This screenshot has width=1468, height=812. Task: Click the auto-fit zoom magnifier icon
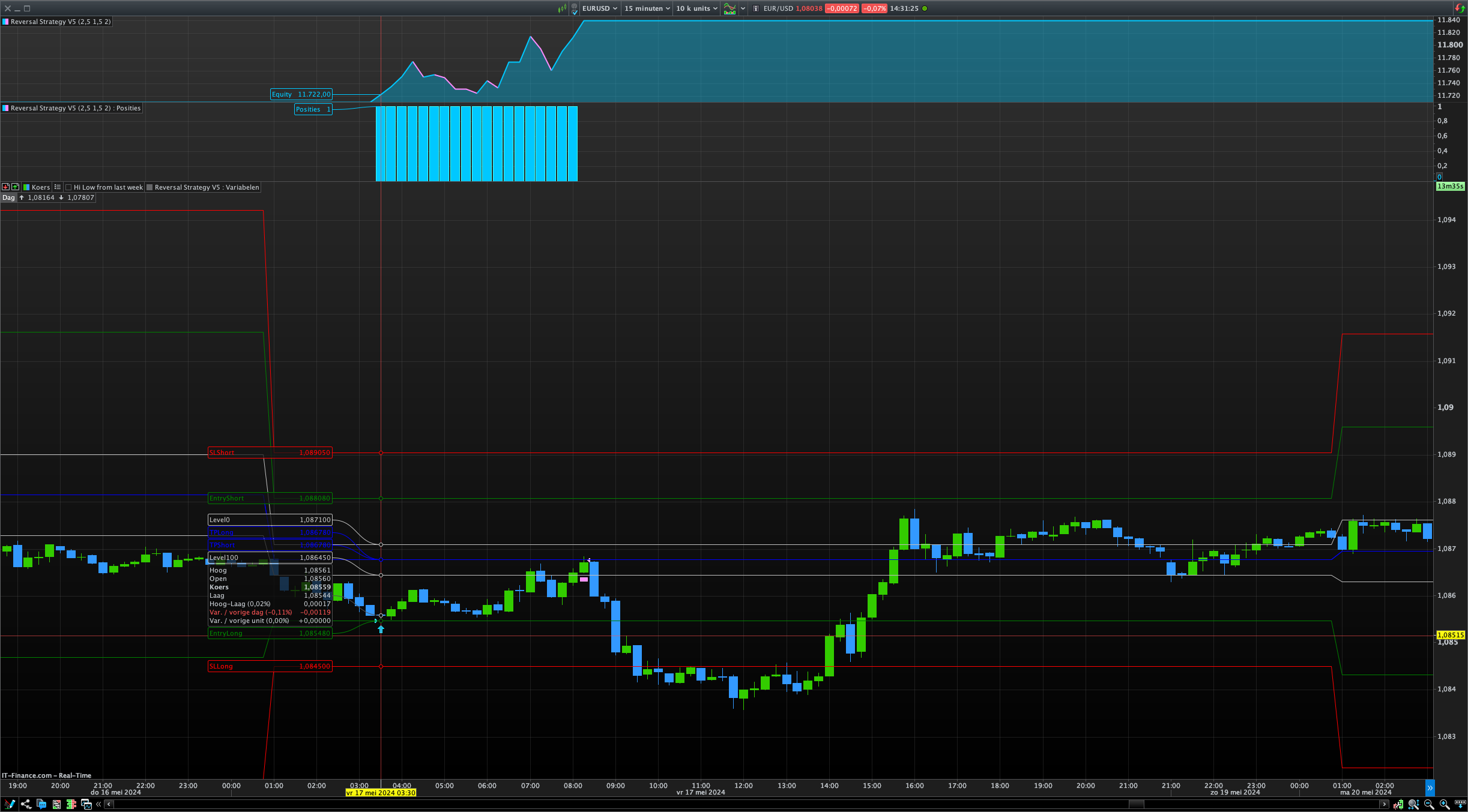[x=1413, y=804]
